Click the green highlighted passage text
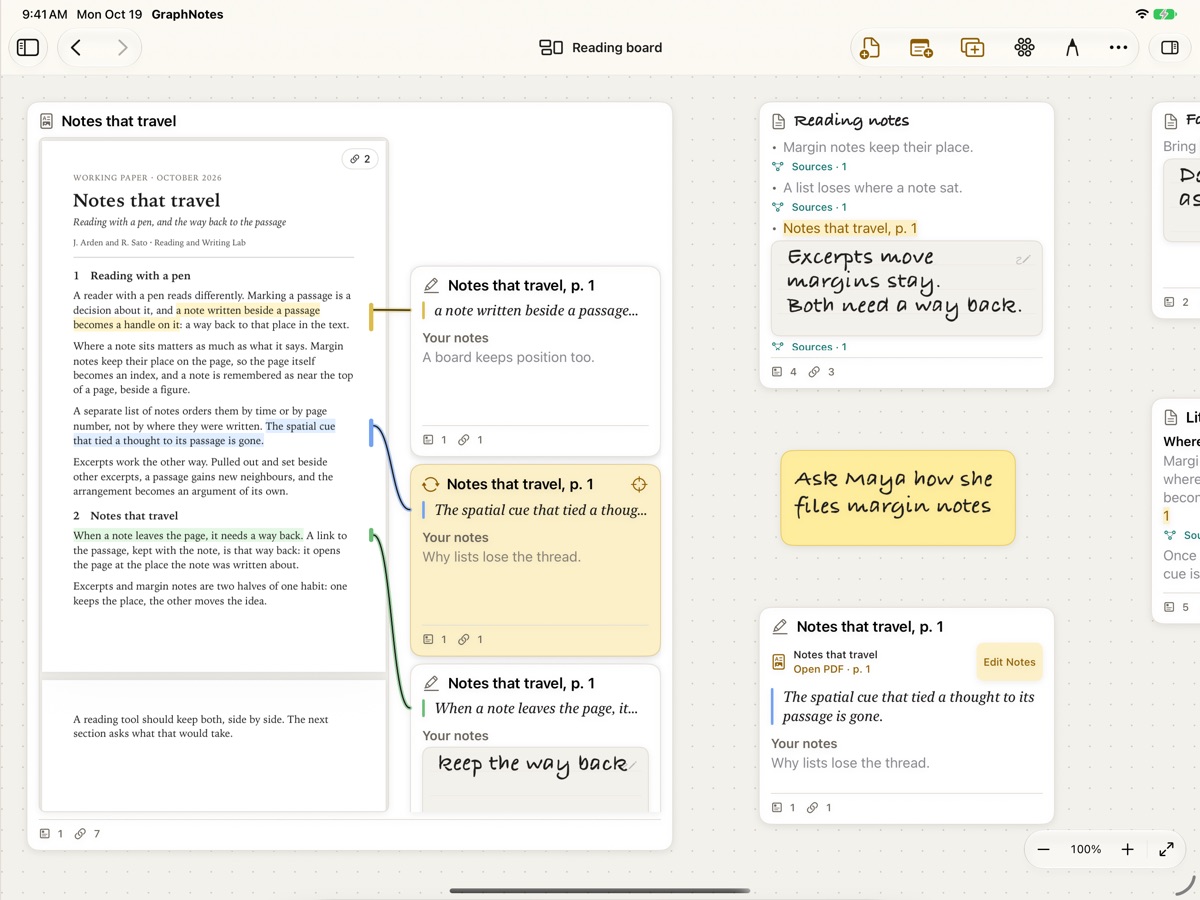 click(188, 535)
